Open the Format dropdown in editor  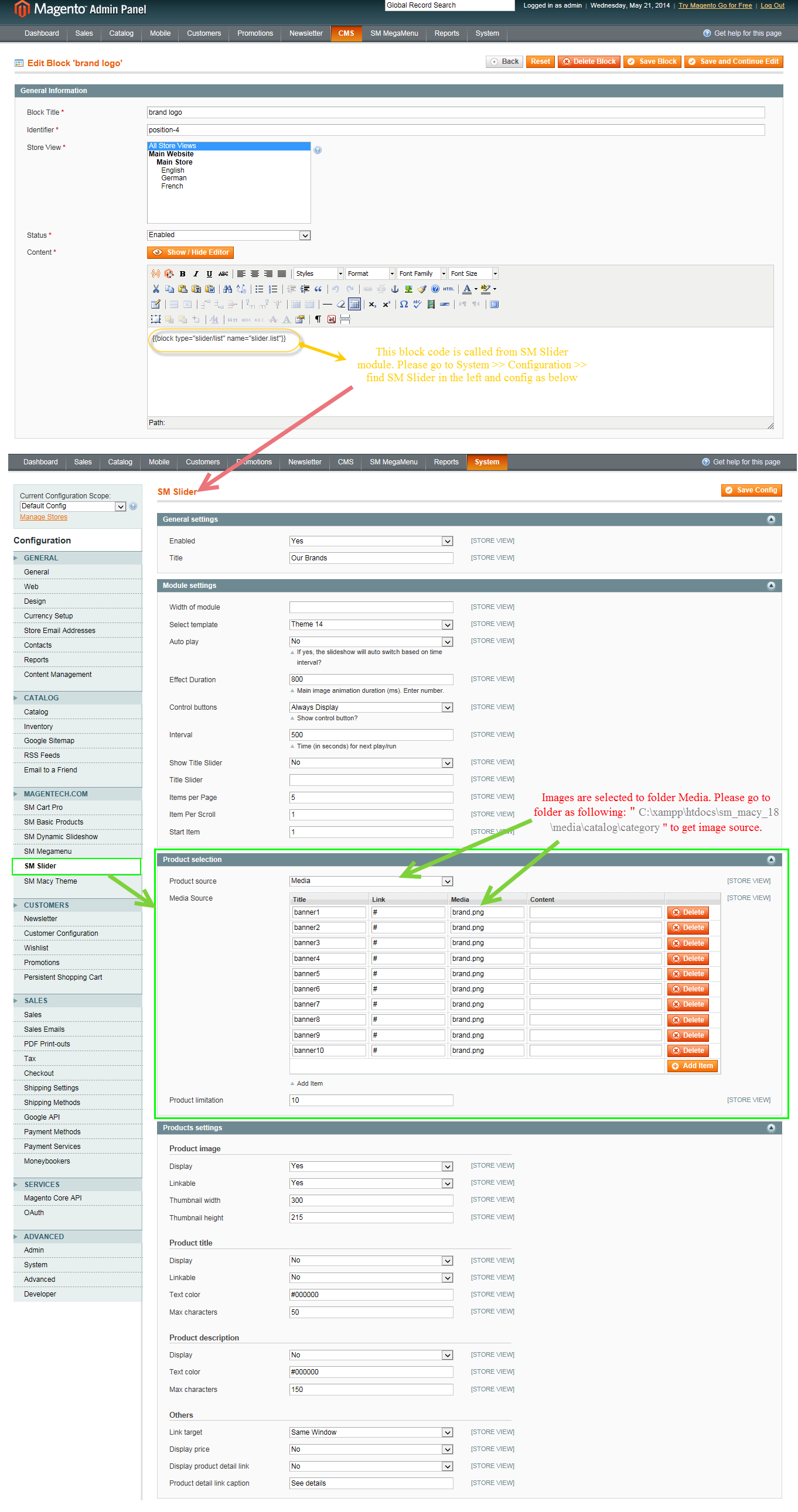pos(370,273)
